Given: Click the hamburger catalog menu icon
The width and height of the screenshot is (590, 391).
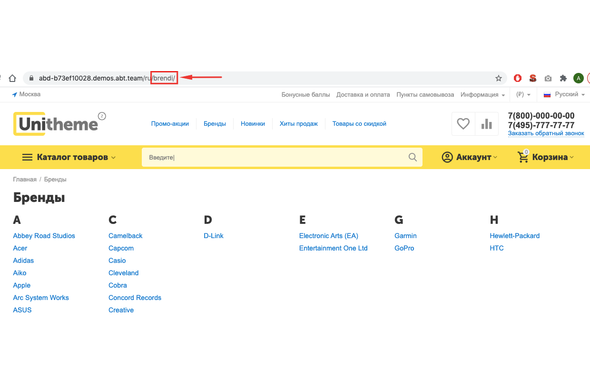Looking at the screenshot, I should [x=27, y=157].
